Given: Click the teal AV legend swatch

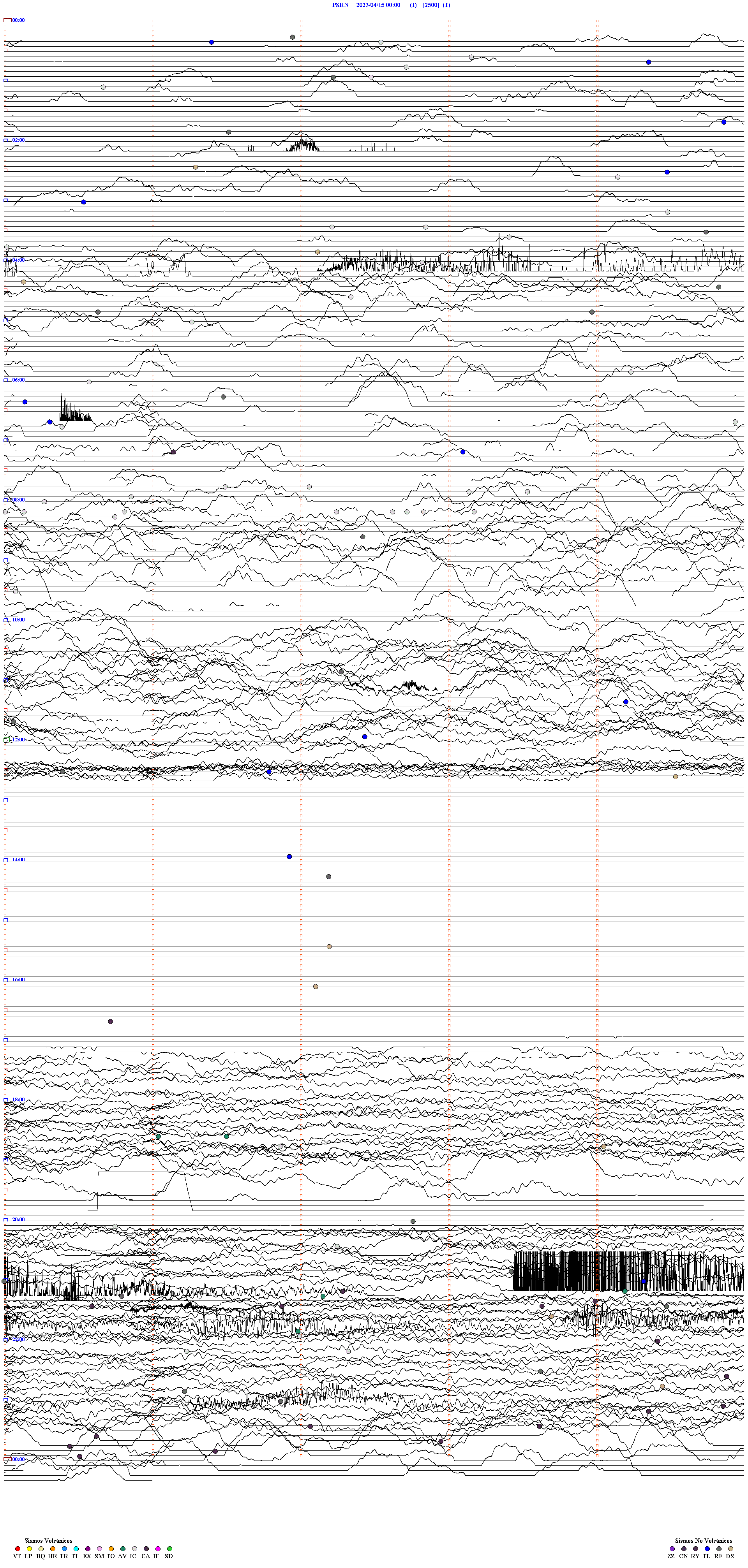Looking at the screenshot, I should coord(122,1549).
